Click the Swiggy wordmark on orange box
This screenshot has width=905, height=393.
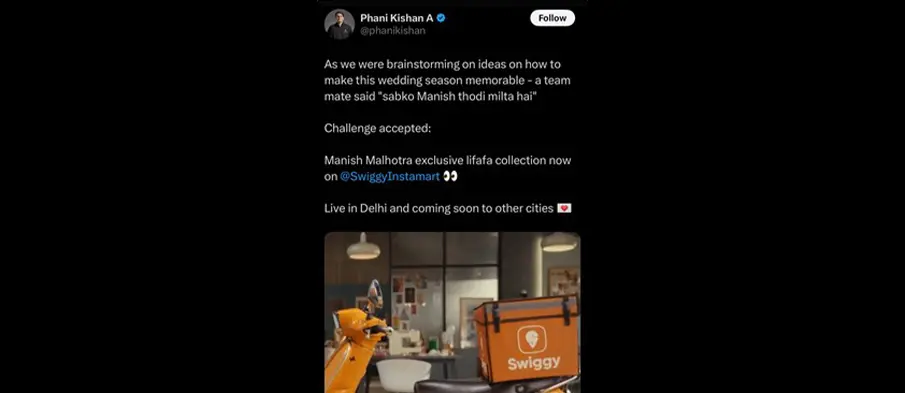click(x=534, y=363)
